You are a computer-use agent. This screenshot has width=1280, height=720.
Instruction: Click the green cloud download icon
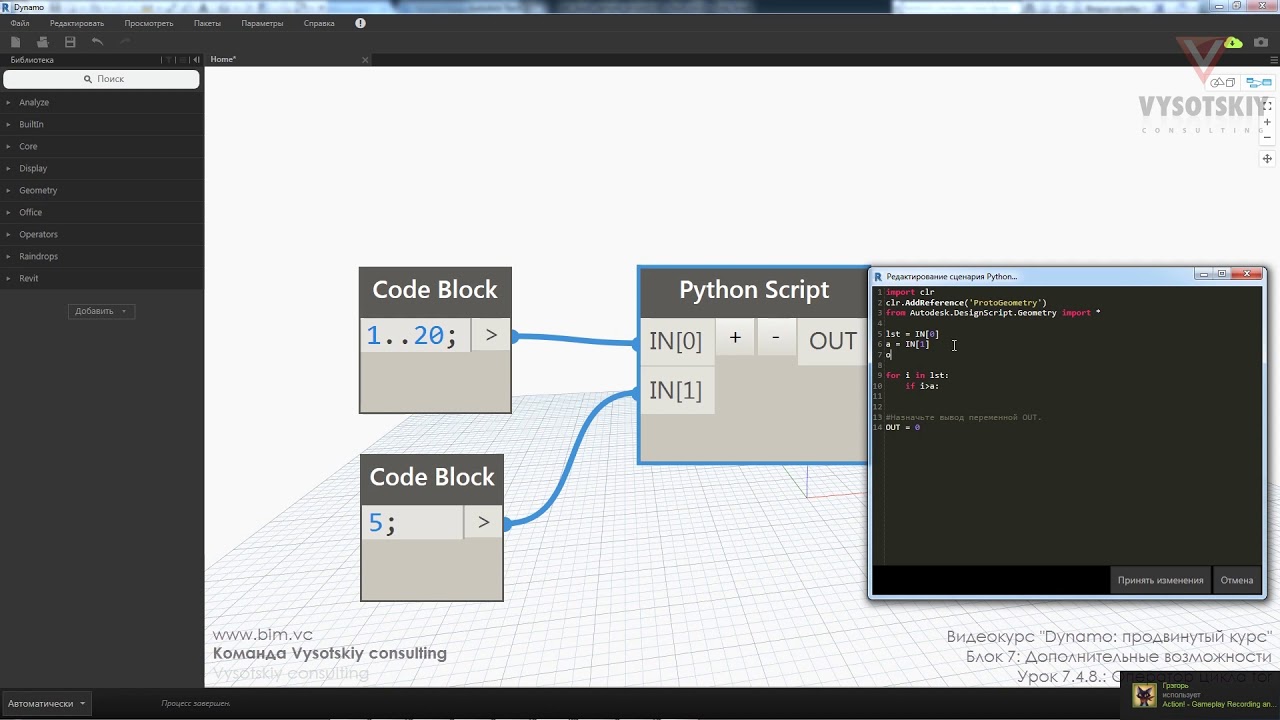pyautogui.click(x=1234, y=42)
